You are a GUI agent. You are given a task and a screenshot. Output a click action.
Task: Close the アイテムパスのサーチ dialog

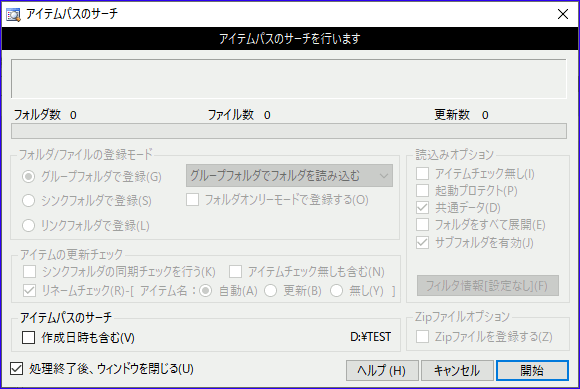(563, 14)
